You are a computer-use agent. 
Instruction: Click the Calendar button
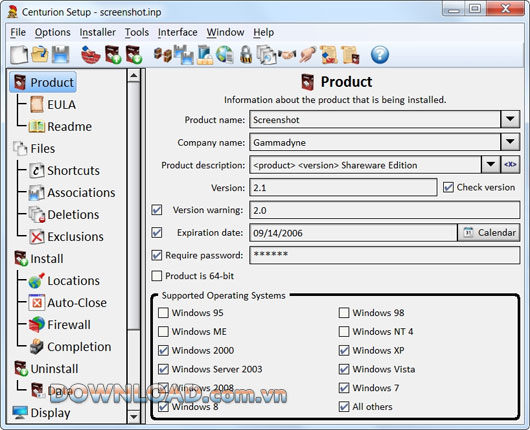coord(489,233)
